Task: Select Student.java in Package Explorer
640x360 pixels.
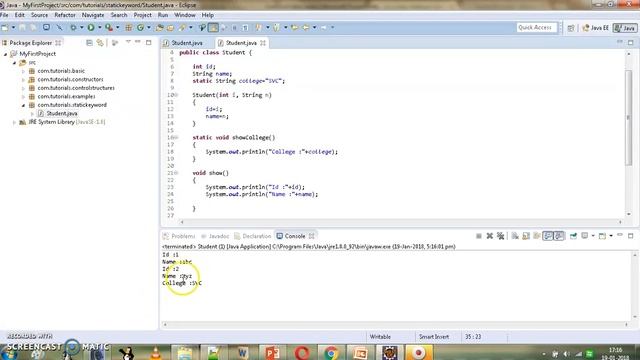Action: (x=62, y=113)
